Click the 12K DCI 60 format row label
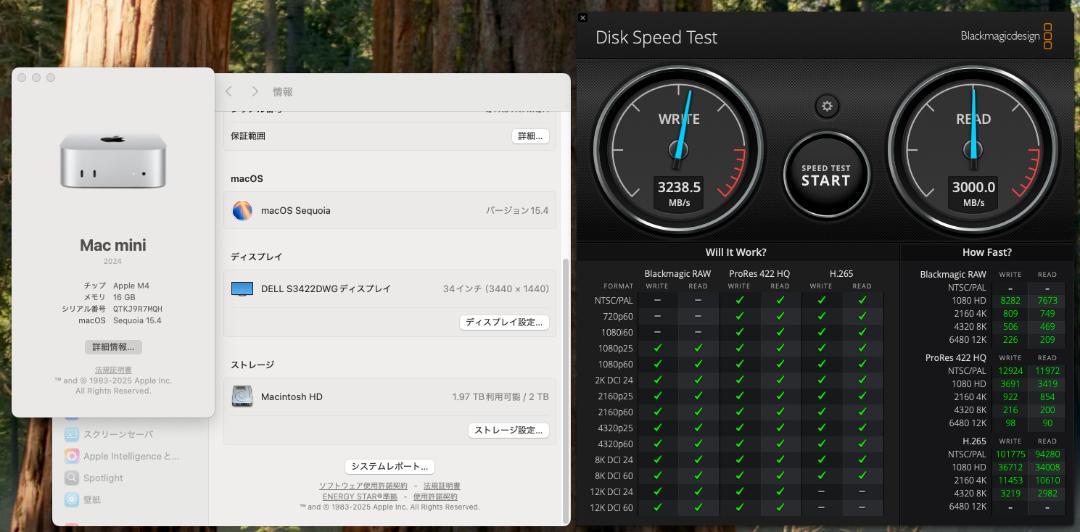Image resolution: width=1080 pixels, height=532 pixels. click(613, 508)
